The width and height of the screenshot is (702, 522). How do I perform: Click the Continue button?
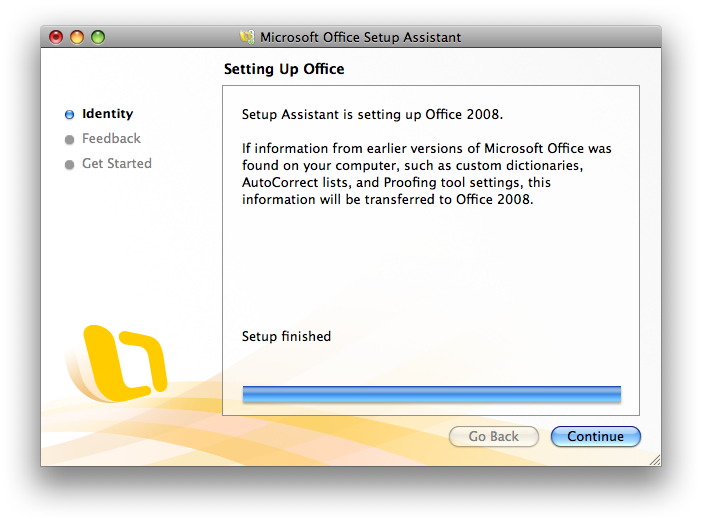(x=595, y=436)
